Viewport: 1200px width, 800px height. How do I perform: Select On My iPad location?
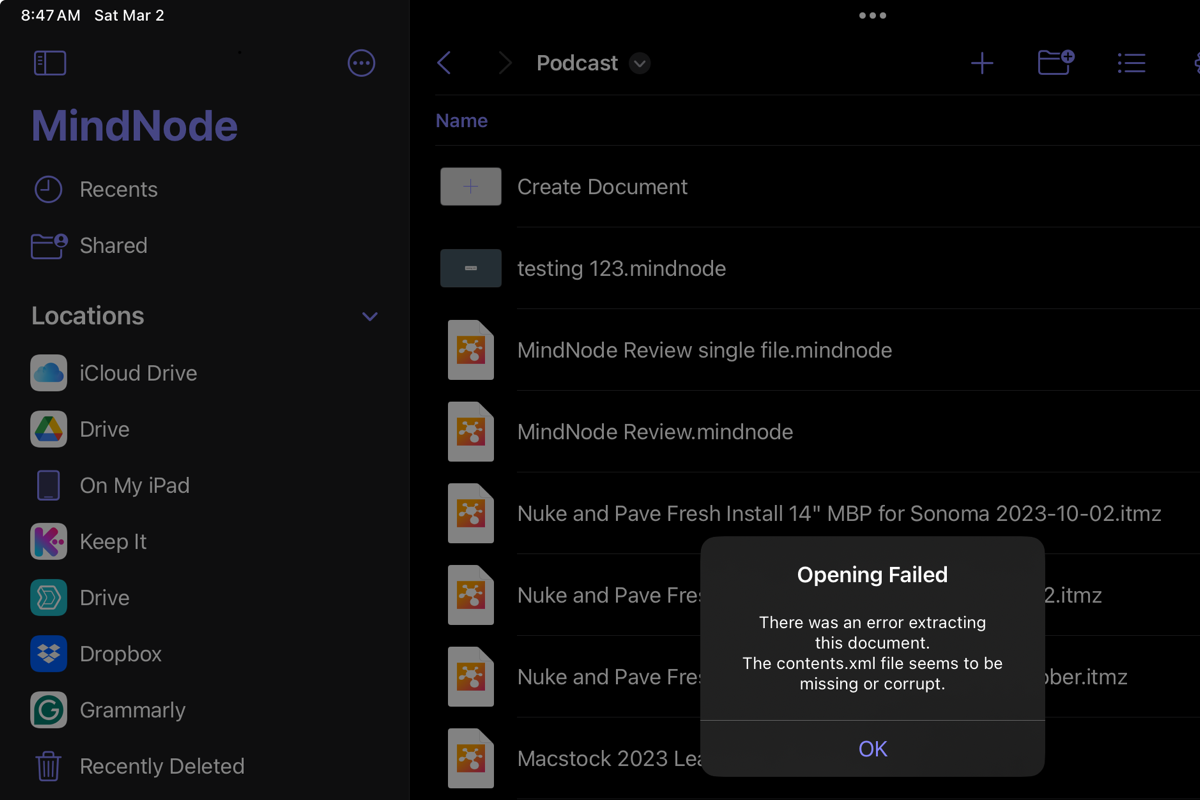[134, 485]
